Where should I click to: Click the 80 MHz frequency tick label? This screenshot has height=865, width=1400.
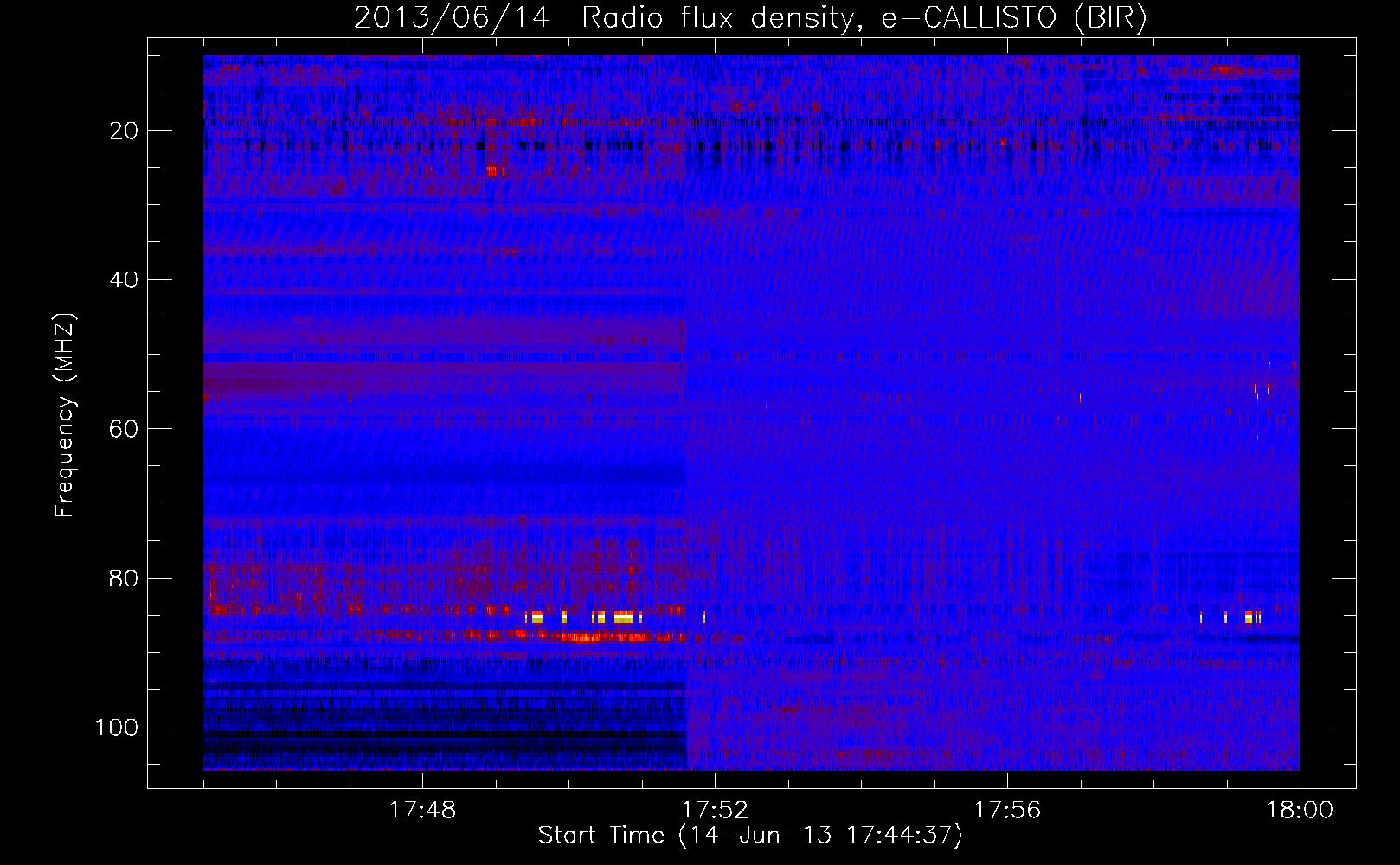125,578
